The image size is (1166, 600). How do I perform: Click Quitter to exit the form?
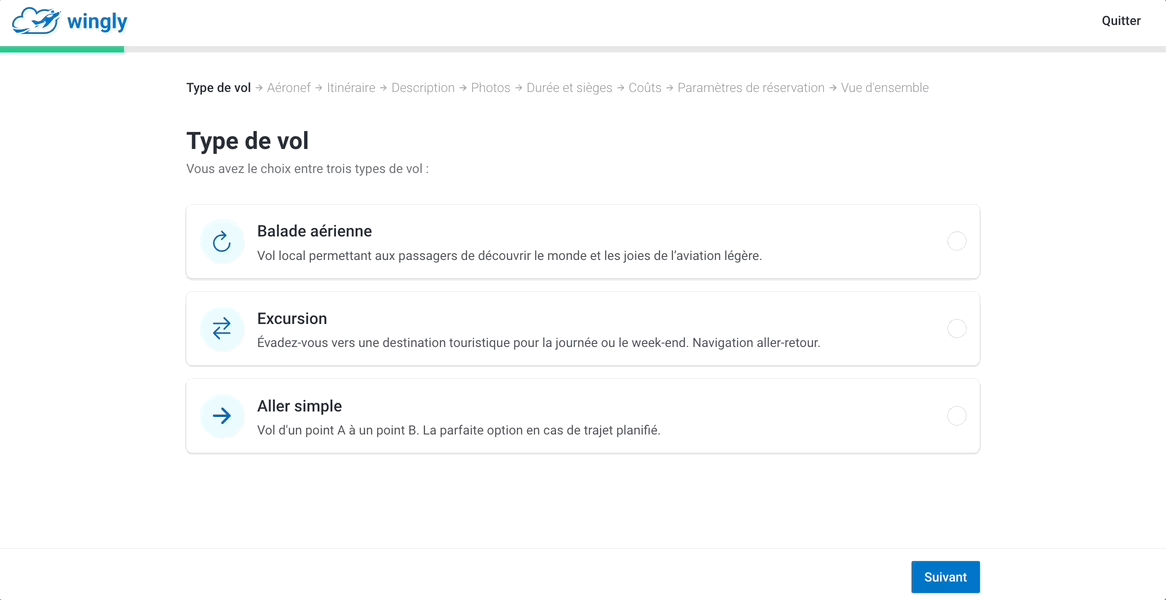click(1121, 21)
